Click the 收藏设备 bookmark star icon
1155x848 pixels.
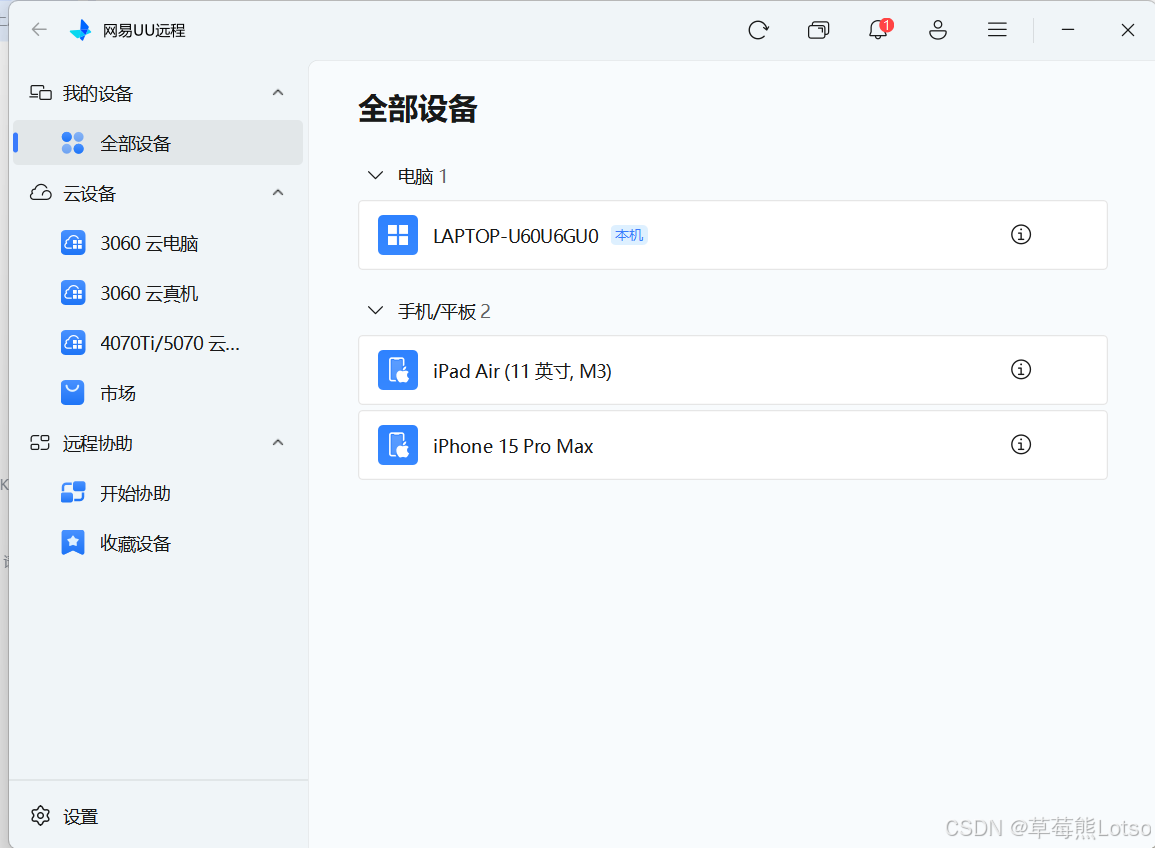point(73,543)
